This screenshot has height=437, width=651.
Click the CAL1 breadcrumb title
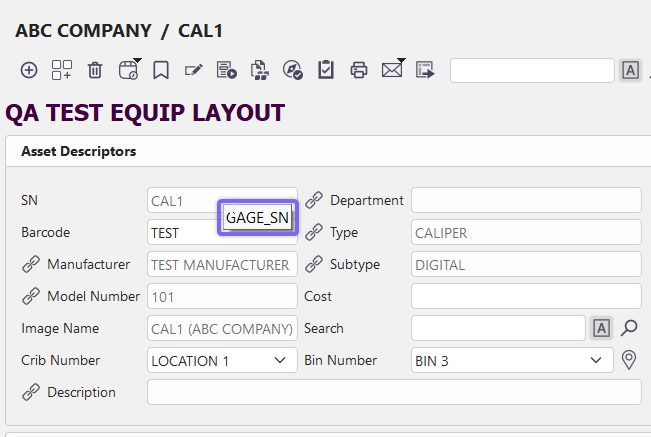tap(200, 30)
